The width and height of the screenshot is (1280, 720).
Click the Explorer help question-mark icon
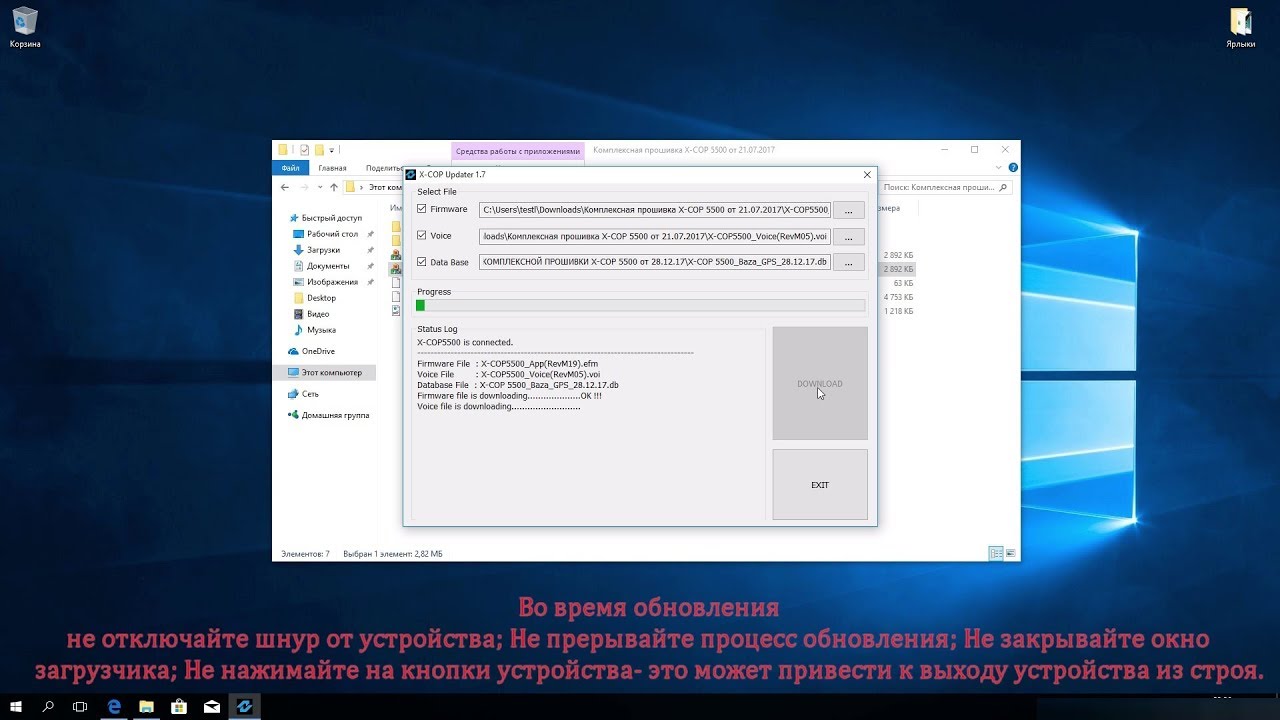tap(1013, 168)
